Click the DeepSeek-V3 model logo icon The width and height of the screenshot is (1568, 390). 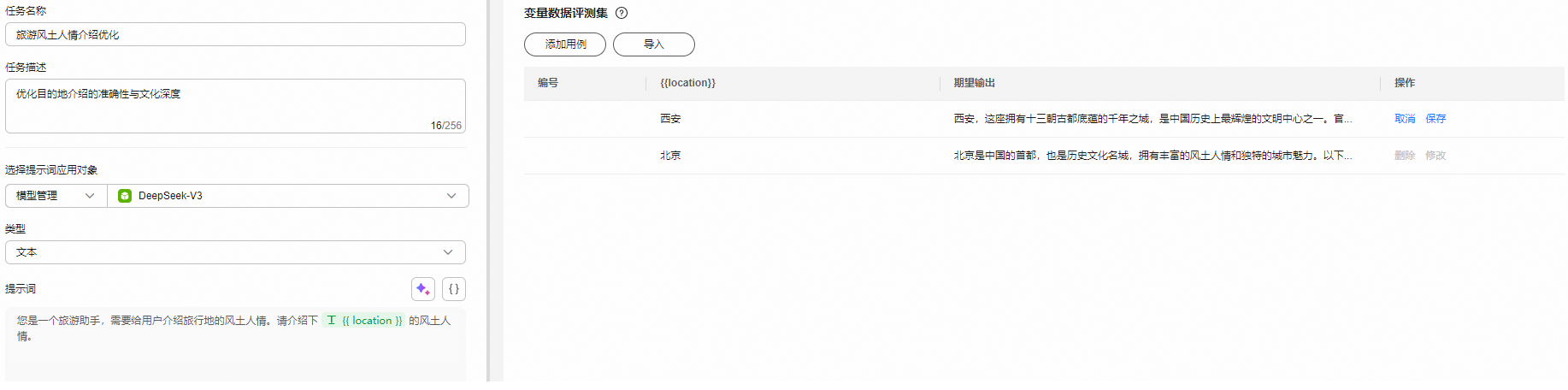click(x=125, y=196)
